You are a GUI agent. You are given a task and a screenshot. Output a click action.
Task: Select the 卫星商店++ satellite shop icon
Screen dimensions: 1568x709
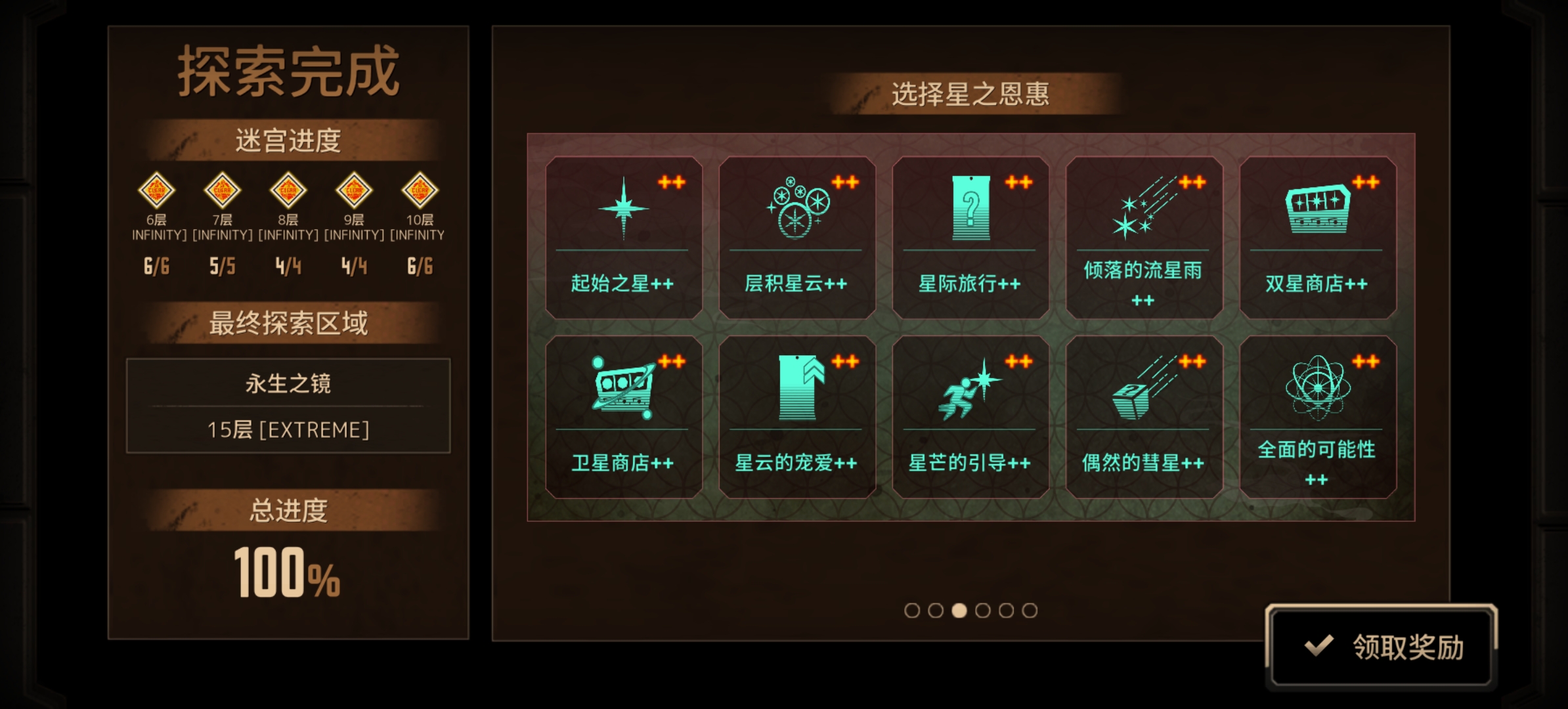point(623,388)
